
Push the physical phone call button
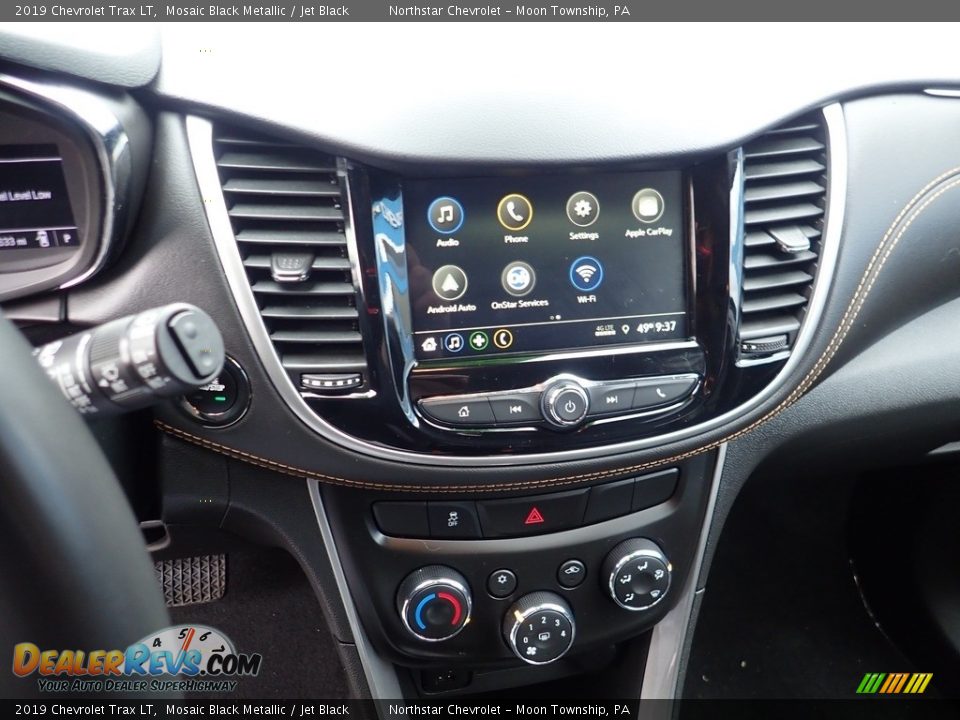coord(662,392)
